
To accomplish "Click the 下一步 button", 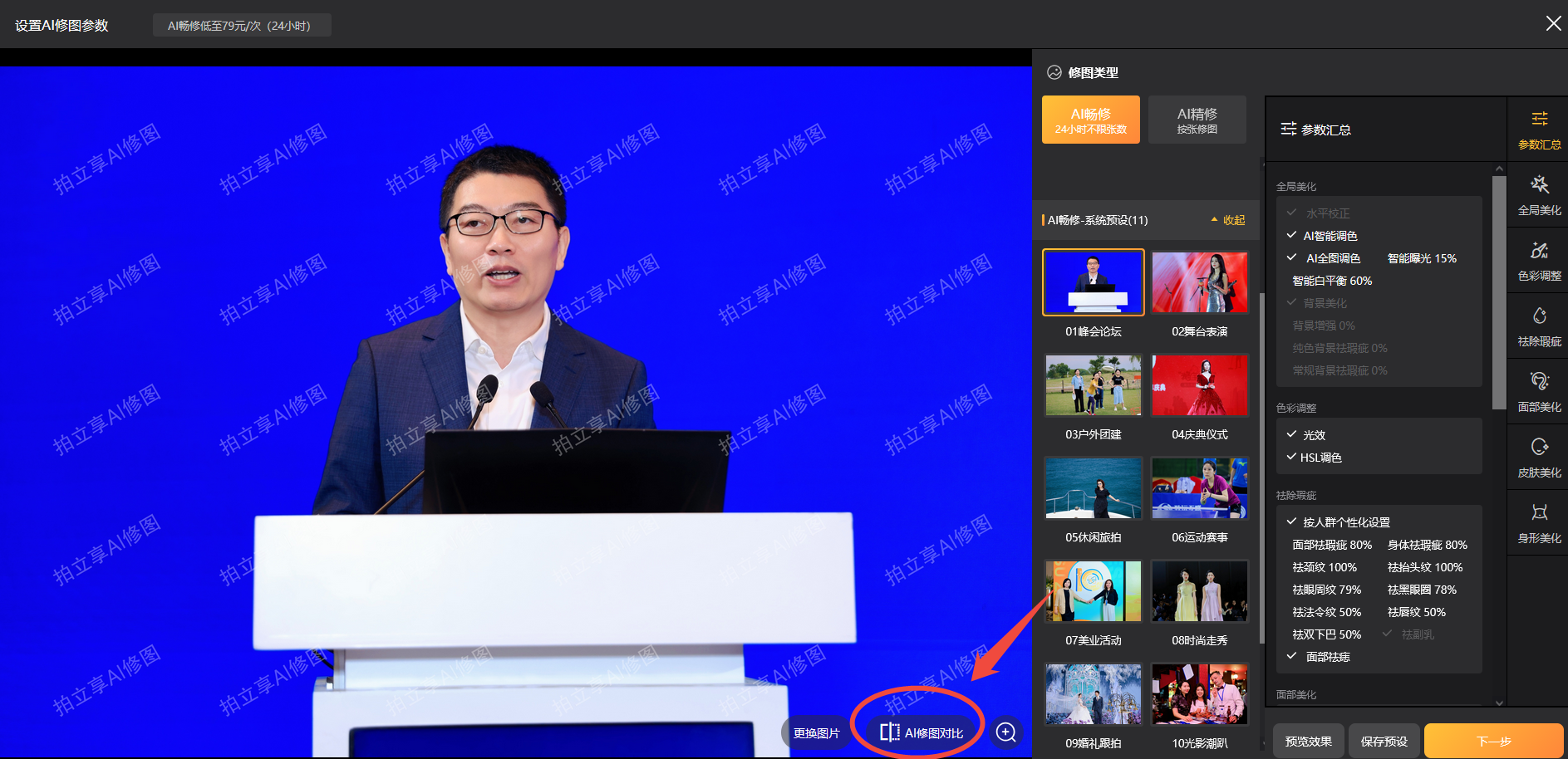I will click(1493, 741).
